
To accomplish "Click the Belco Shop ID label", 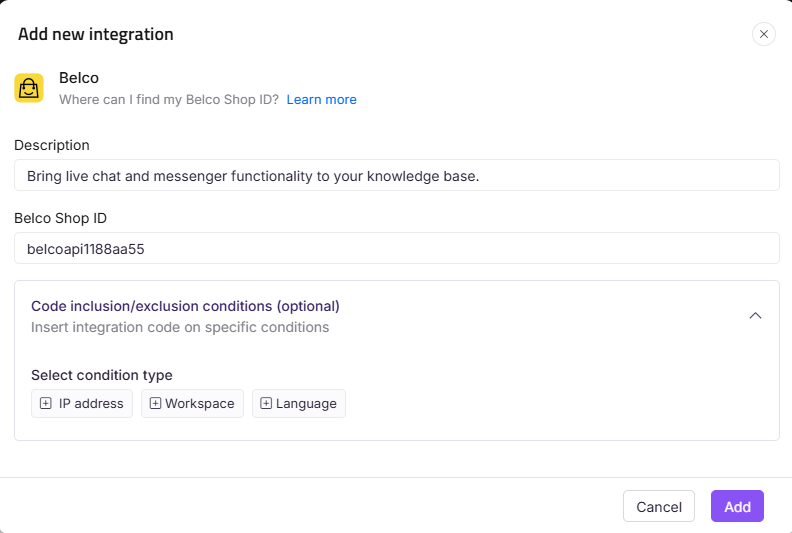I will point(61,218).
